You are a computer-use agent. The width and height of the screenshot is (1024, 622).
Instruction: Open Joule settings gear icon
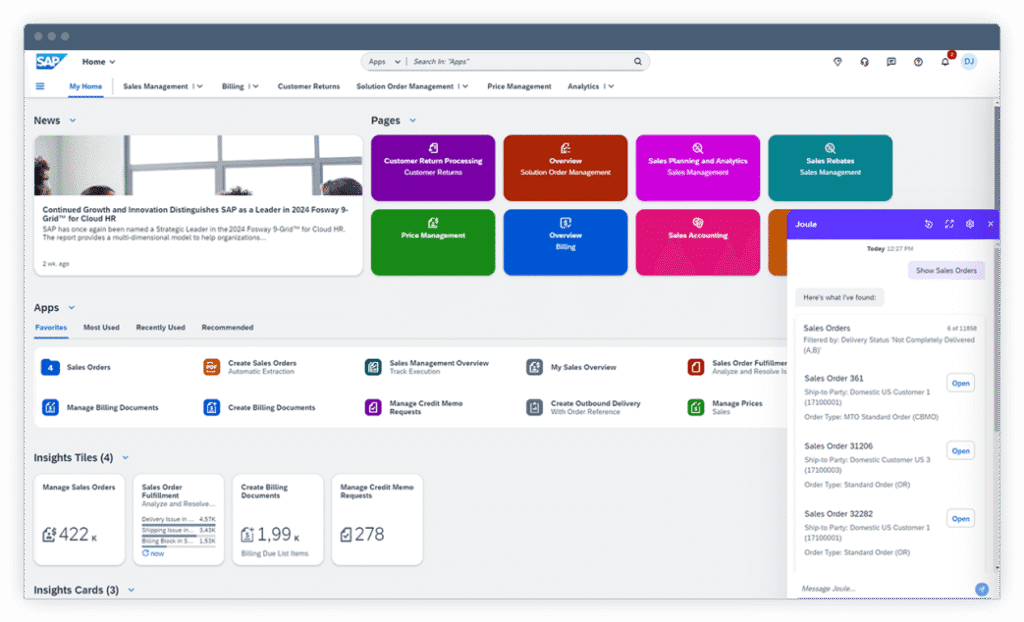969,224
